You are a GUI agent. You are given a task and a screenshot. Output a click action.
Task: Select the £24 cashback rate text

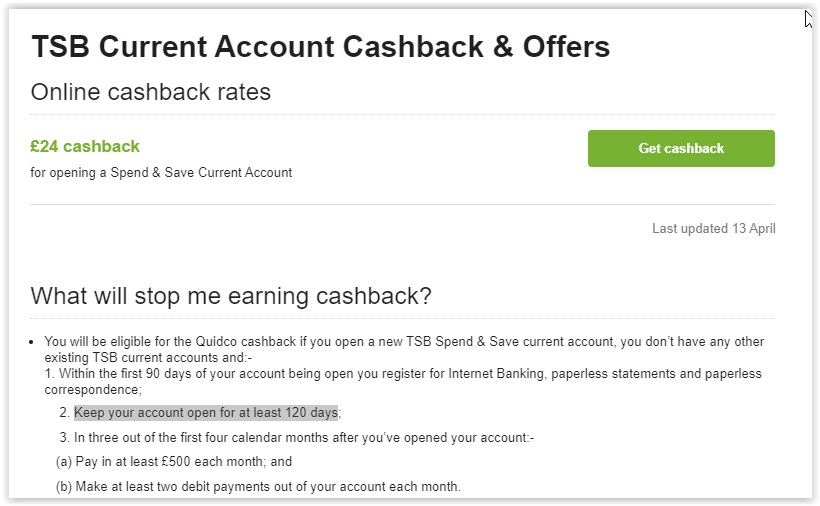85,146
